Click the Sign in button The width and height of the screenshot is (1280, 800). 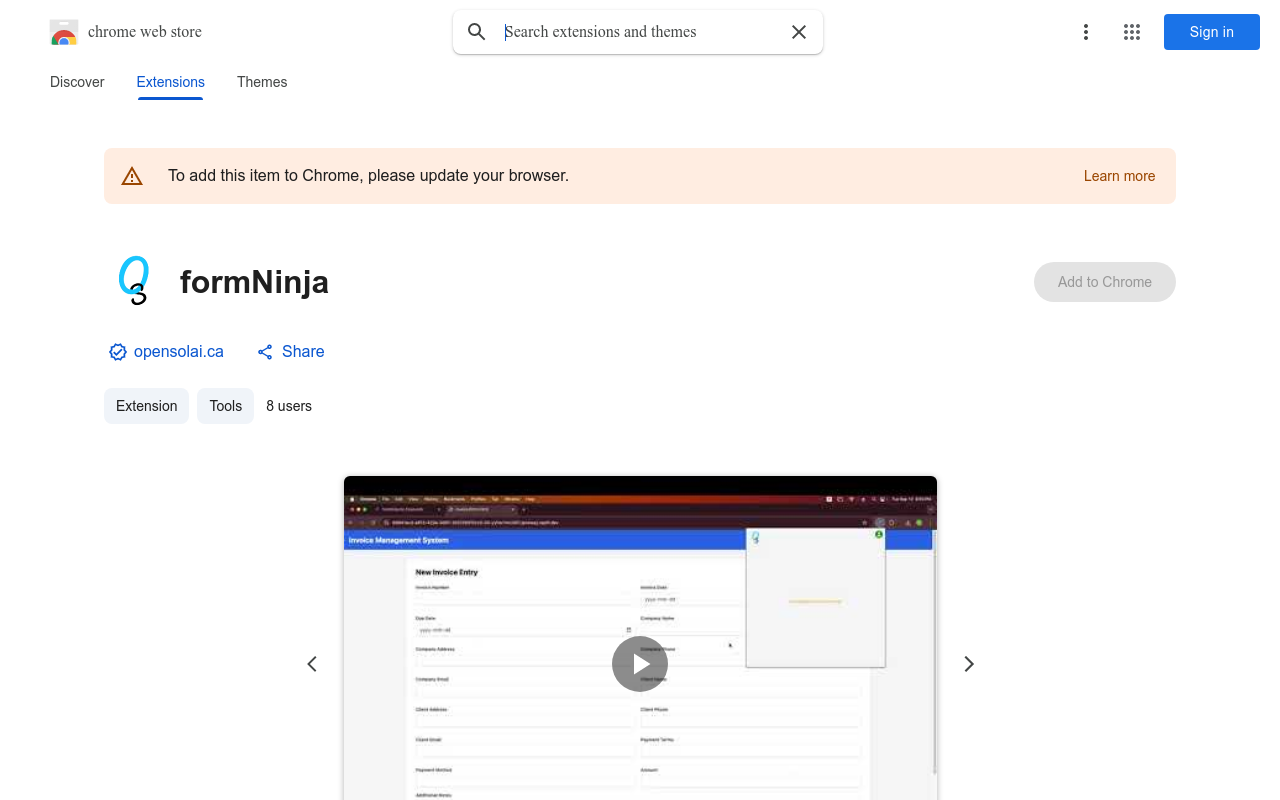point(1212,32)
